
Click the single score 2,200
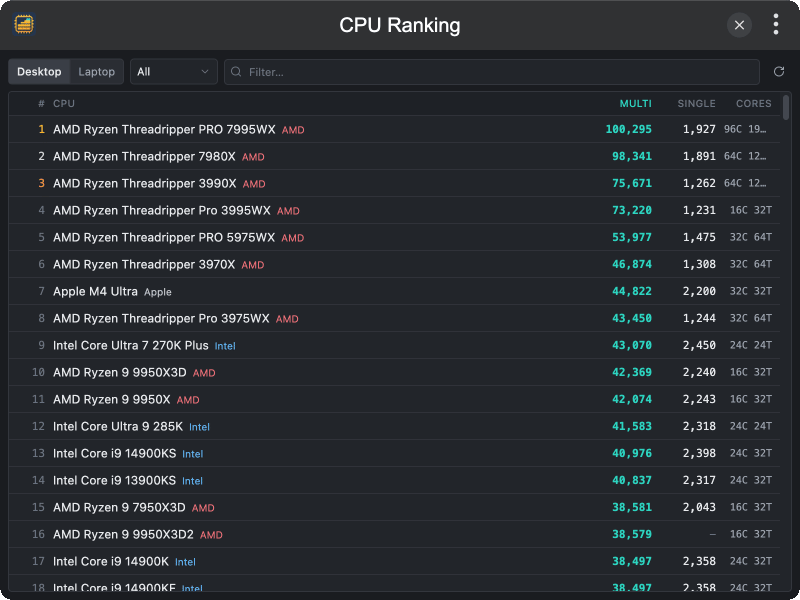coord(699,291)
